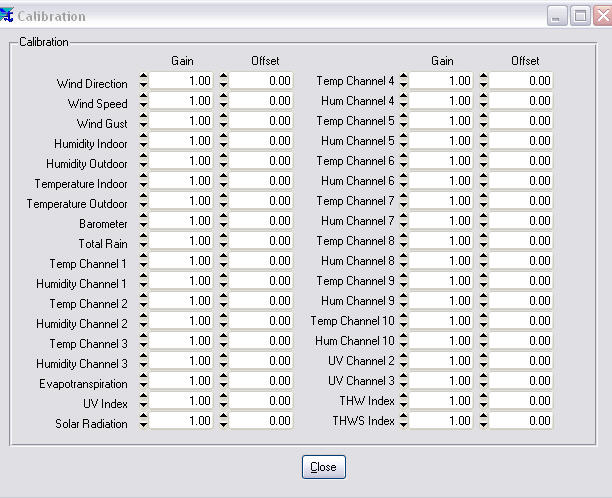Click the Temp Channel 10 offset field
Screen dimensions: 612x498
click(x=521, y=321)
